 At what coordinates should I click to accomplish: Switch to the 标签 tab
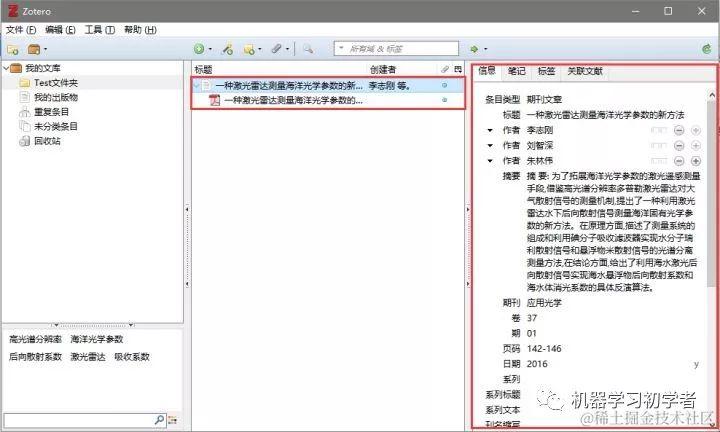[546, 71]
